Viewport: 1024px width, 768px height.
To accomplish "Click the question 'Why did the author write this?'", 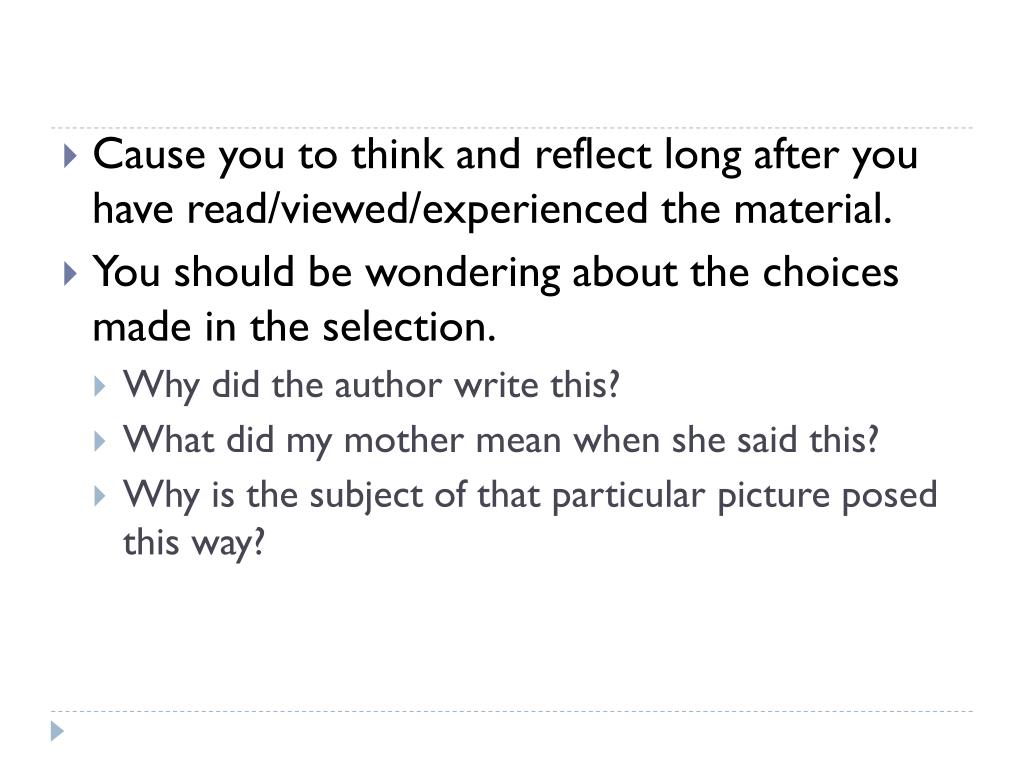I will pos(372,385).
